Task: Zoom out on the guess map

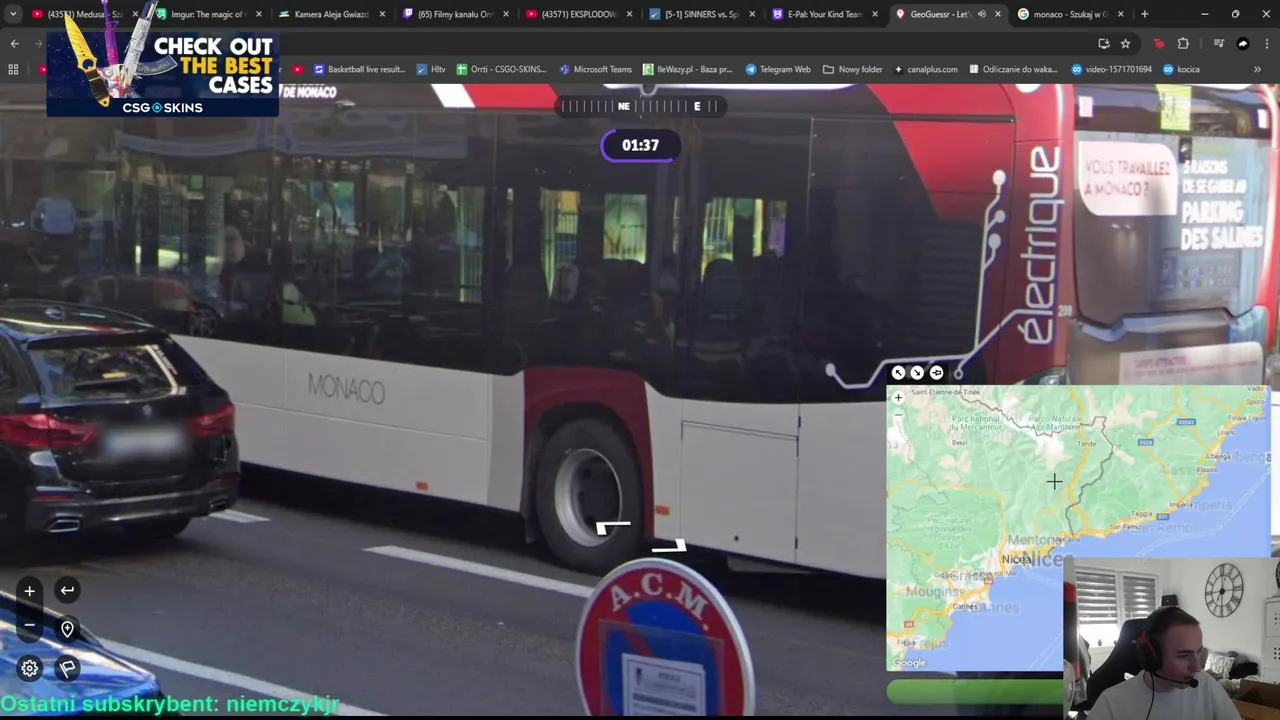Action: tap(898, 414)
